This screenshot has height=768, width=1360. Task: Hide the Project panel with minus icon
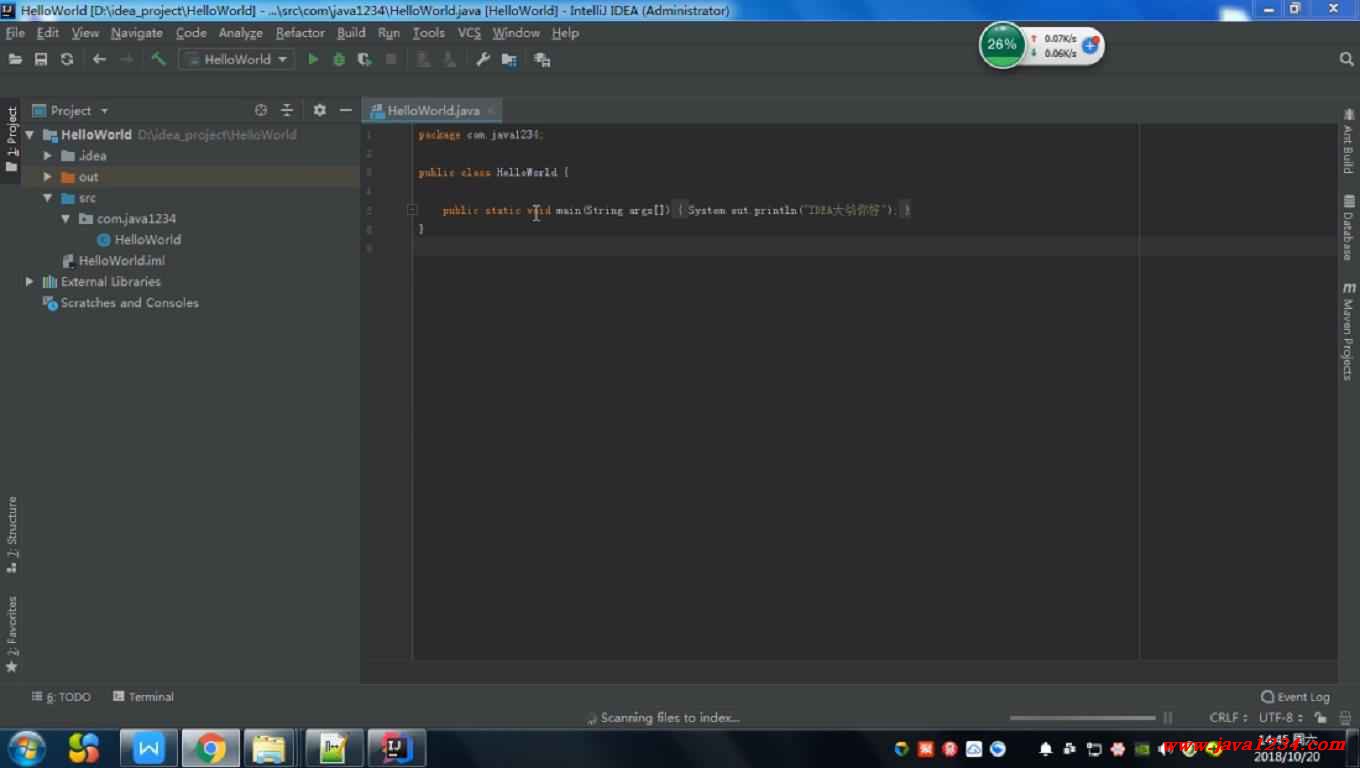tap(346, 110)
